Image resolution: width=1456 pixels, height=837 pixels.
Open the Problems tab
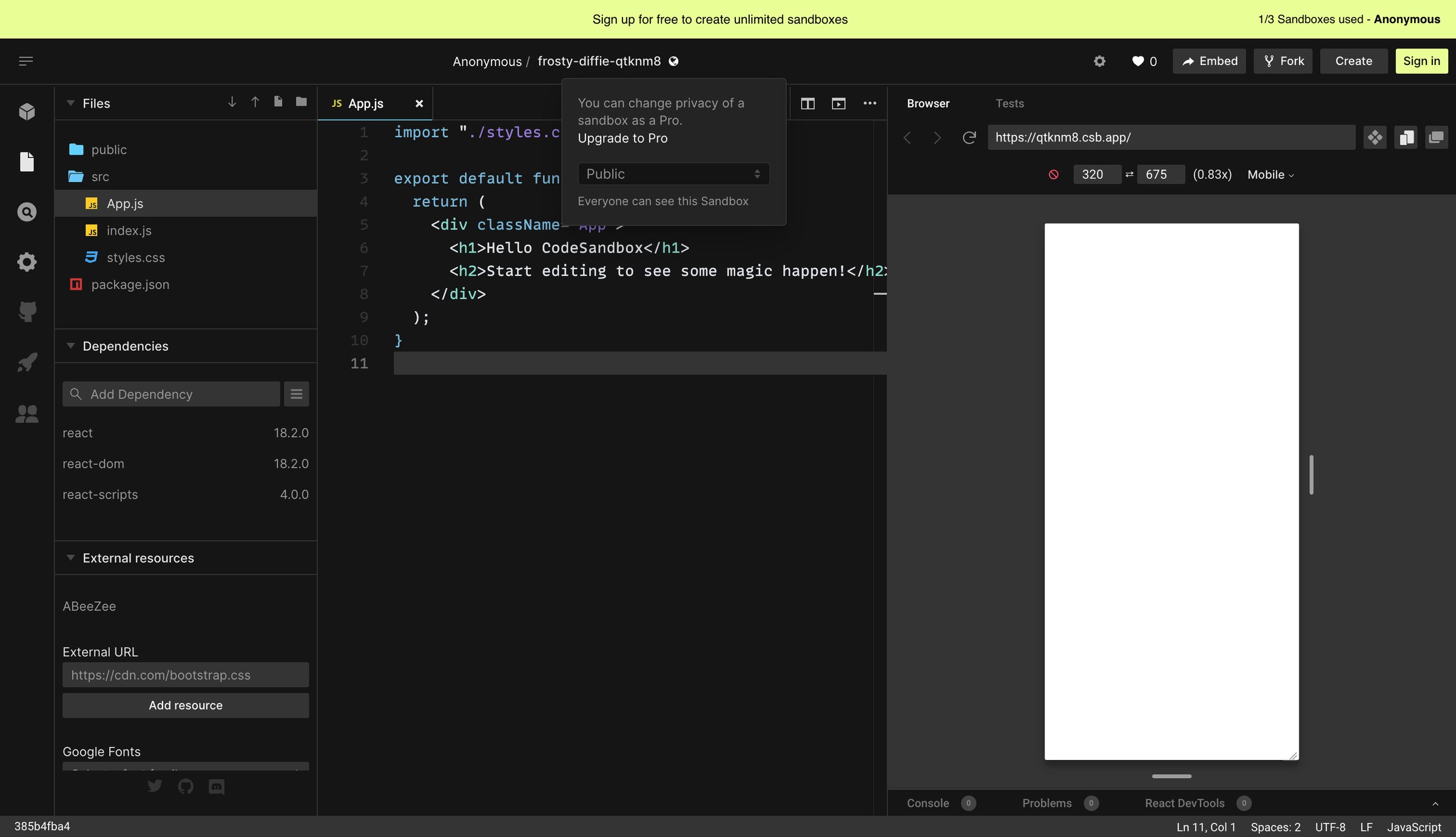(x=1060, y=803)
